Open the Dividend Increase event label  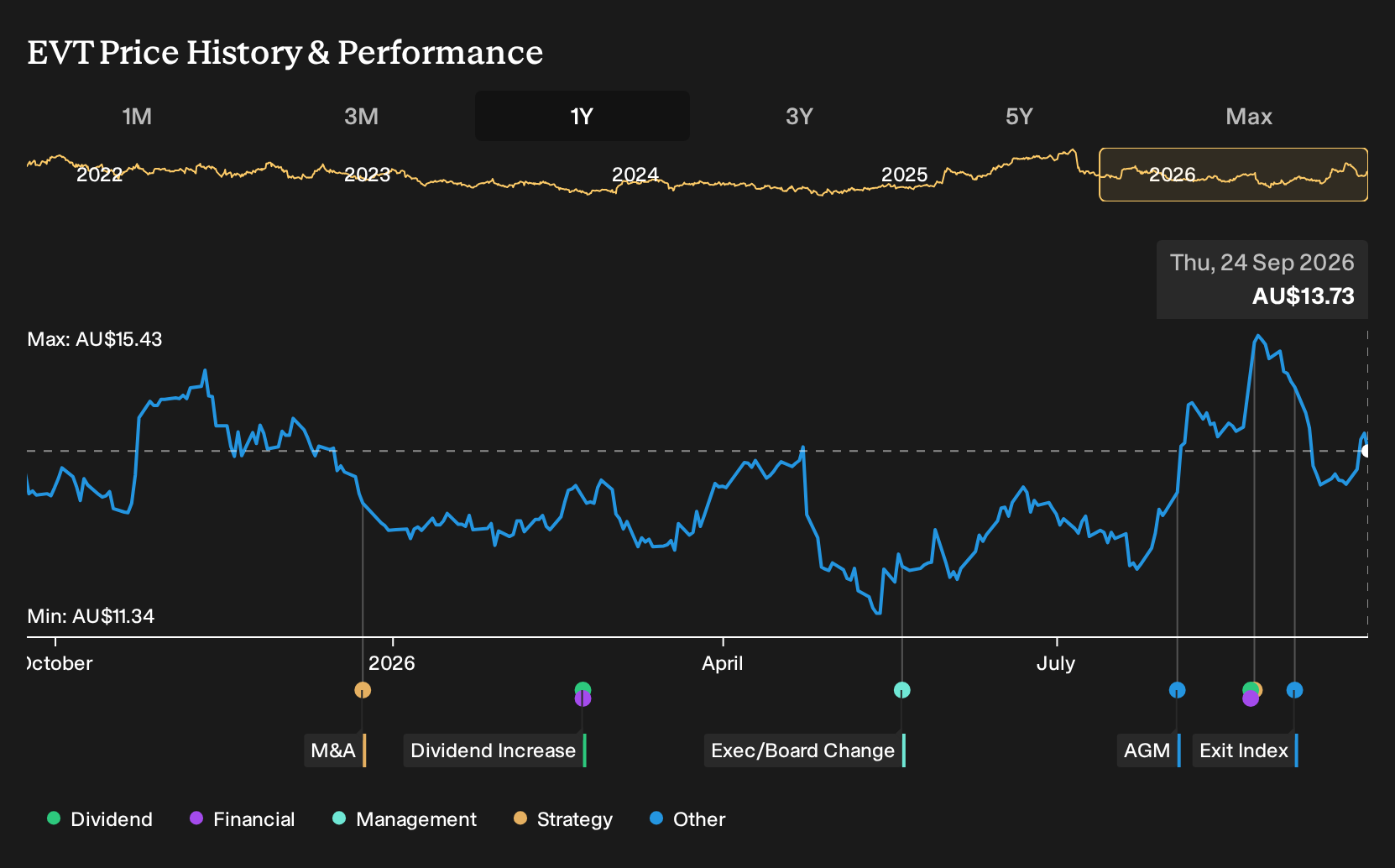[x=494, y=750]
